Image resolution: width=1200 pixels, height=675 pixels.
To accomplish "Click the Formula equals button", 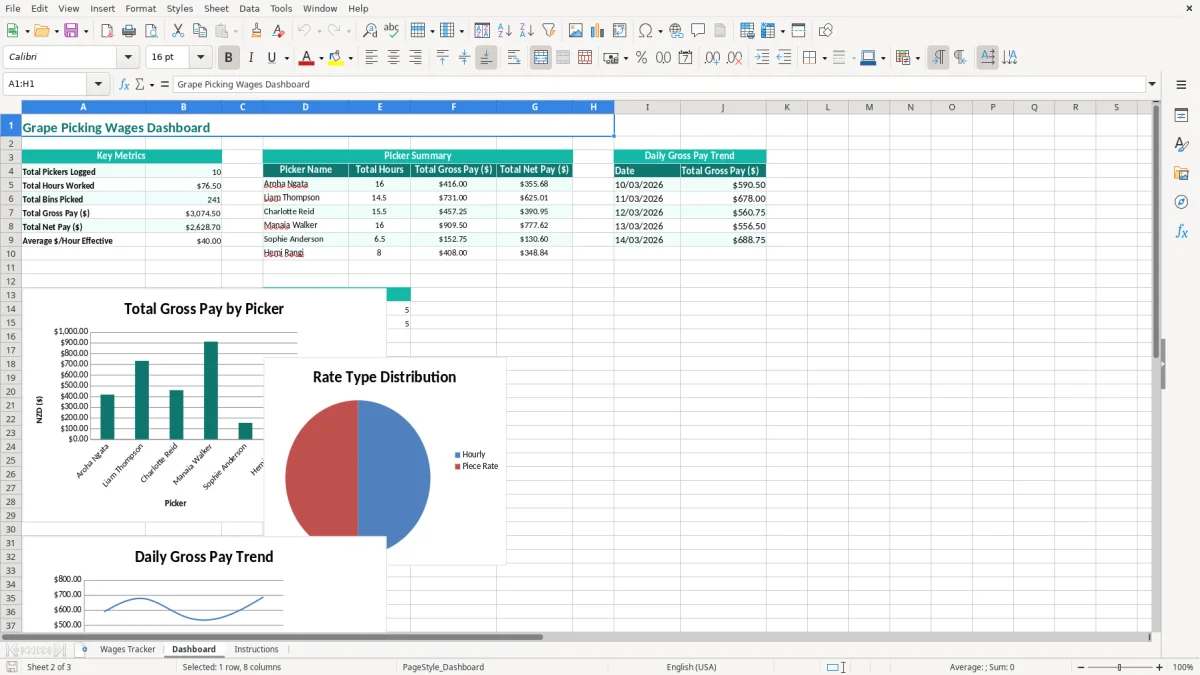I will click(165, 84).
